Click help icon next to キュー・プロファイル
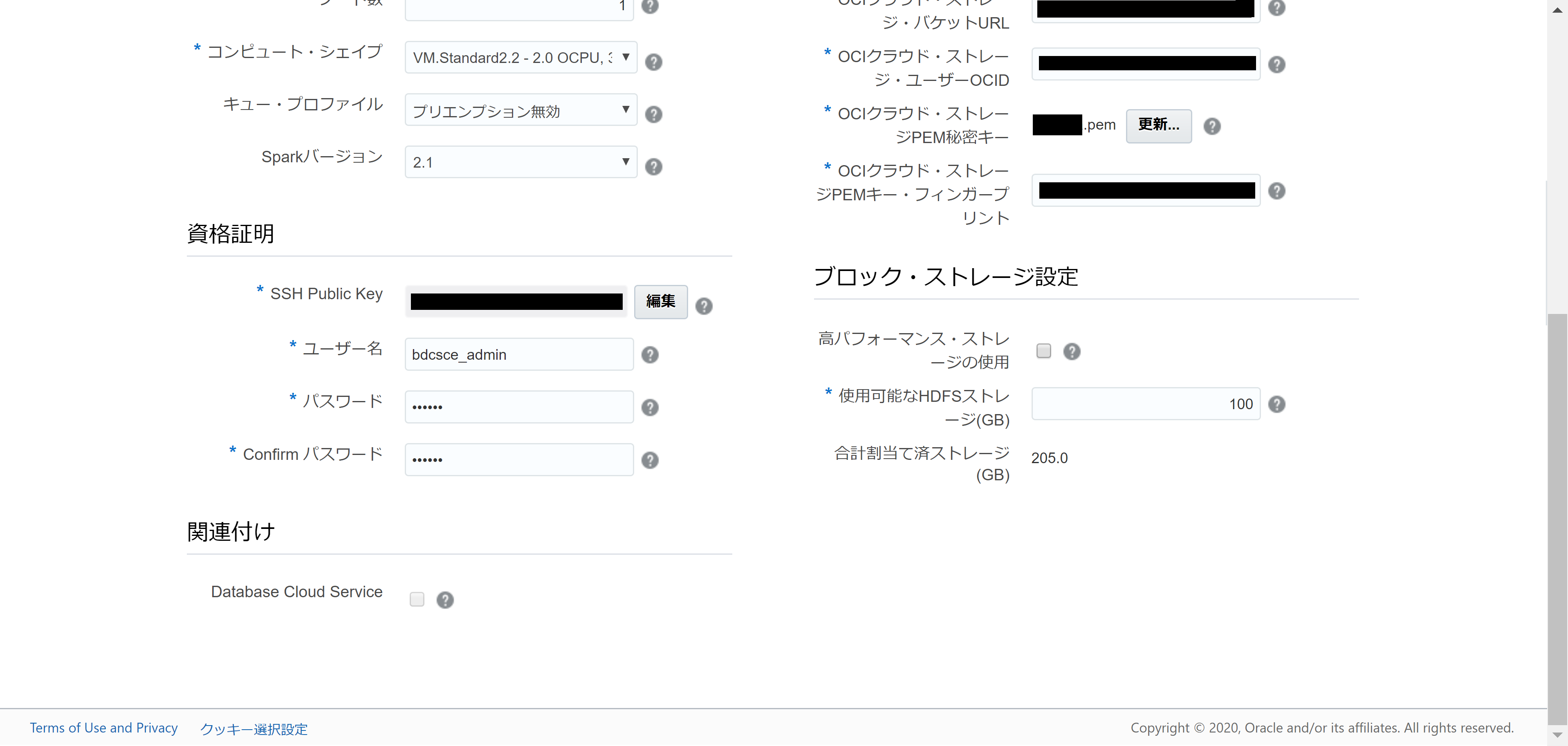Image resolution: width=1568 pixels, height=746 pixels. click(x=653, y=114)
